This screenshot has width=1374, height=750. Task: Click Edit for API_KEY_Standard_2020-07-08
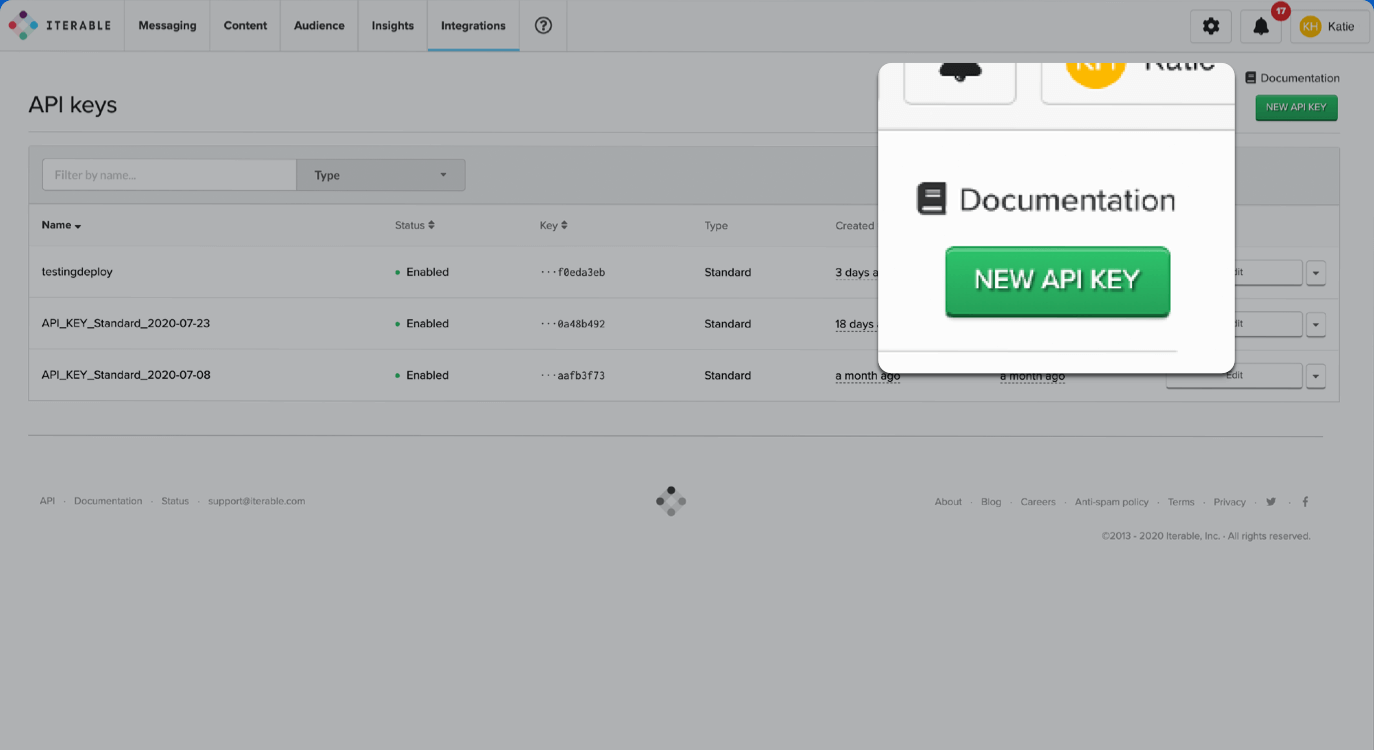tap(1234, 376)
